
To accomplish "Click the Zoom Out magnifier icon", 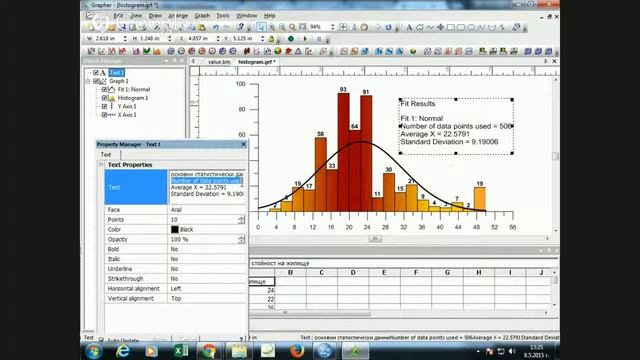I will click(x=282, y=27).
